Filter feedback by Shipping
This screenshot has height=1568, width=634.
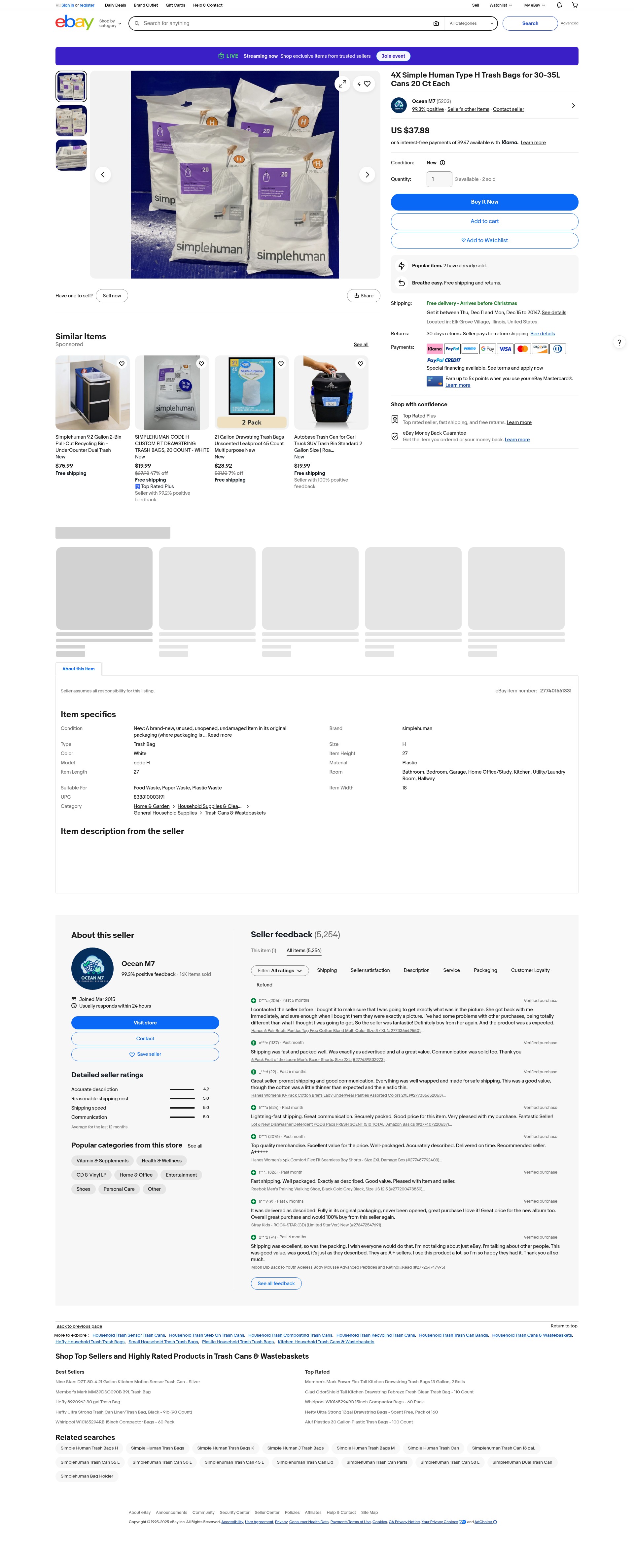pos(327,971)
